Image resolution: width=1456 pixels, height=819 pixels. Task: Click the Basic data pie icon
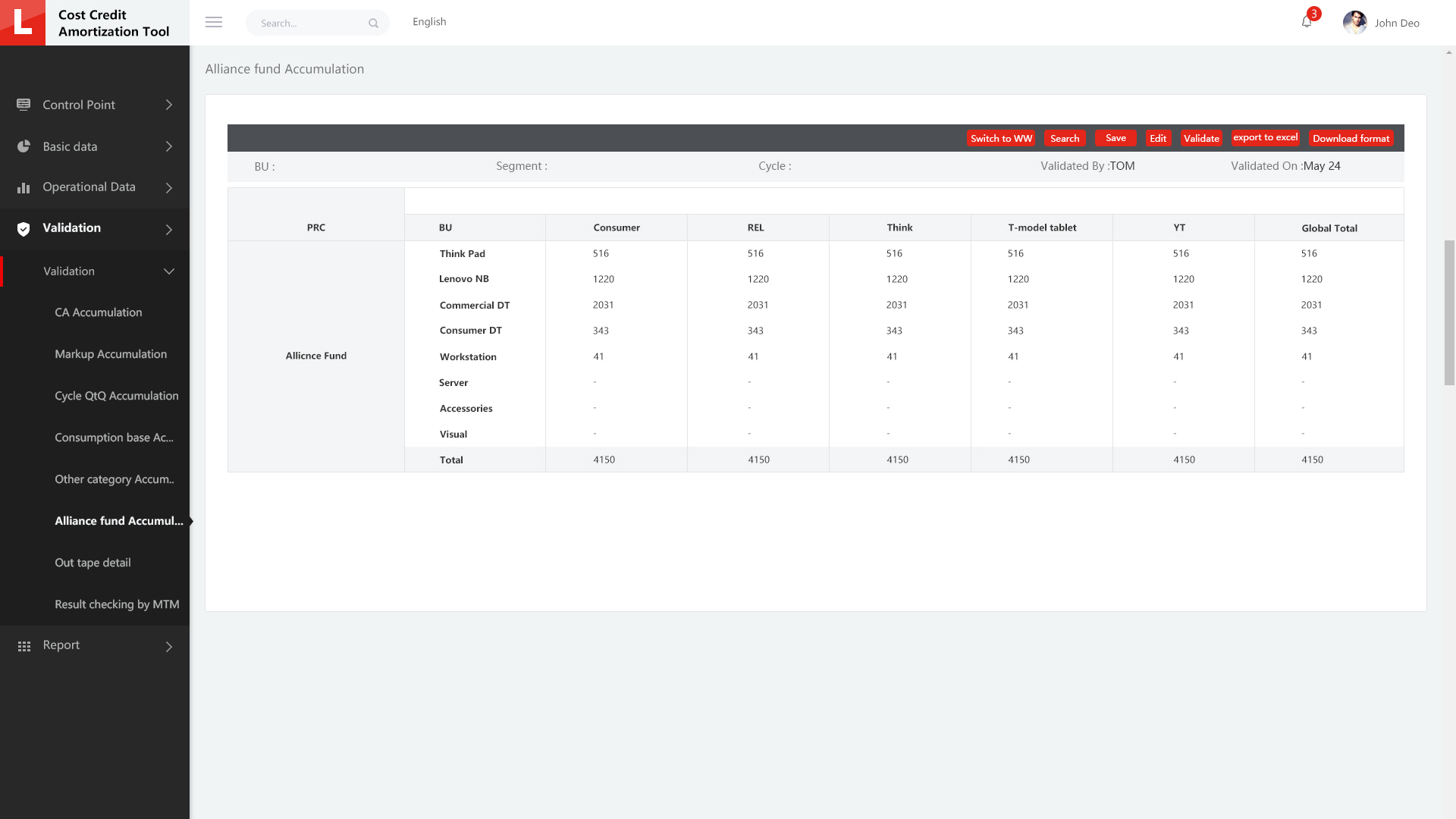click(24, 146)
